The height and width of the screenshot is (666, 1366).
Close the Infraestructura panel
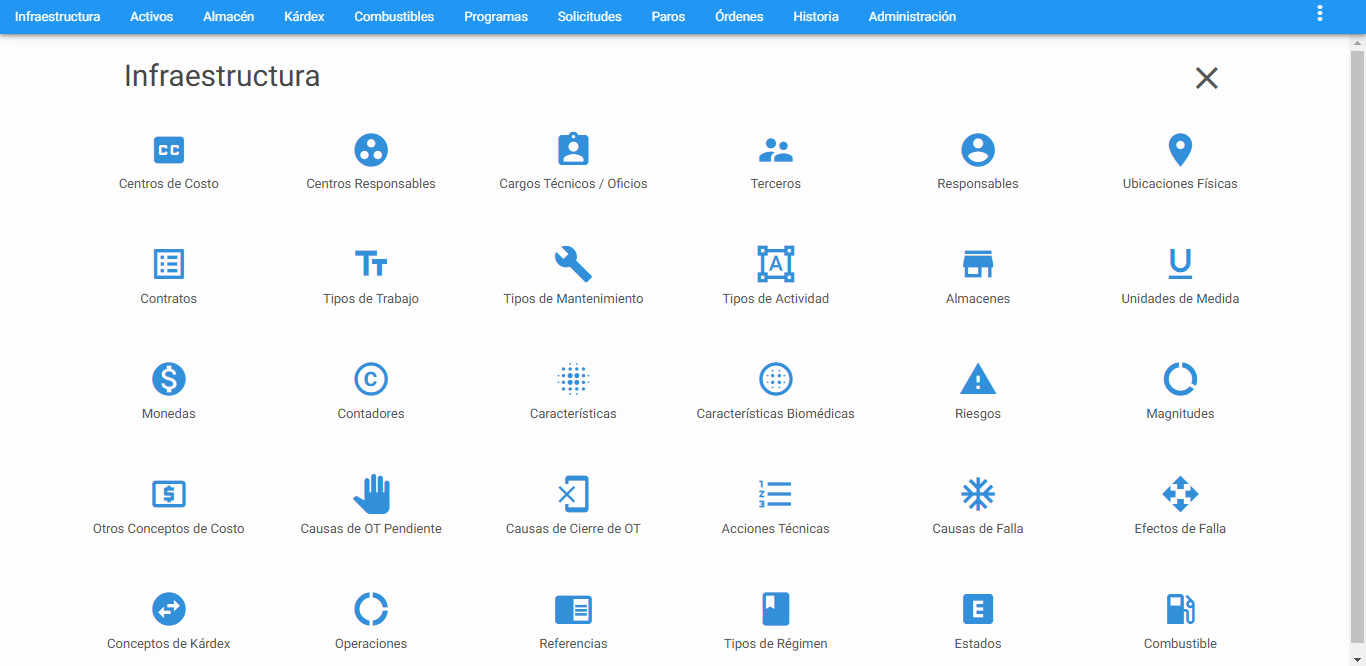pos(1207,78)
